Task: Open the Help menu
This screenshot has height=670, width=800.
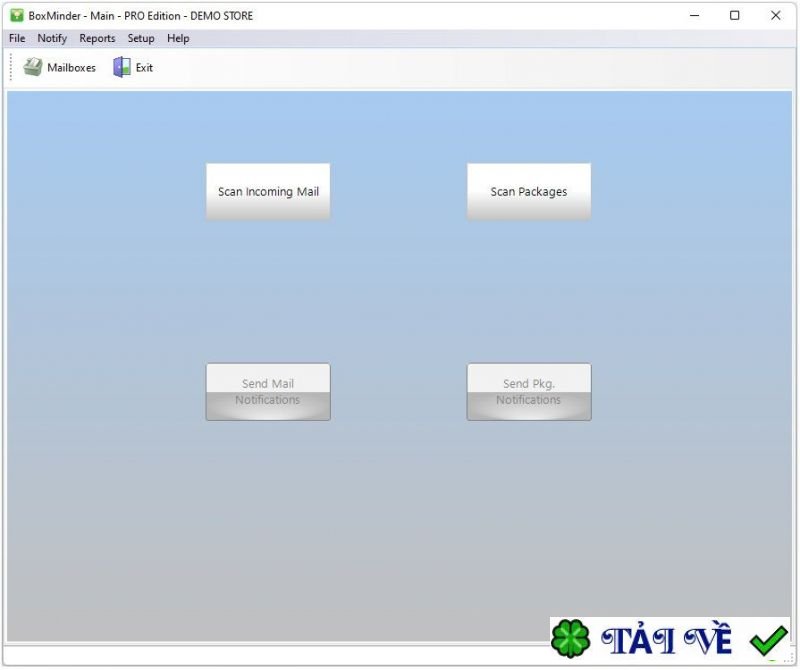Action: (177, 38)
